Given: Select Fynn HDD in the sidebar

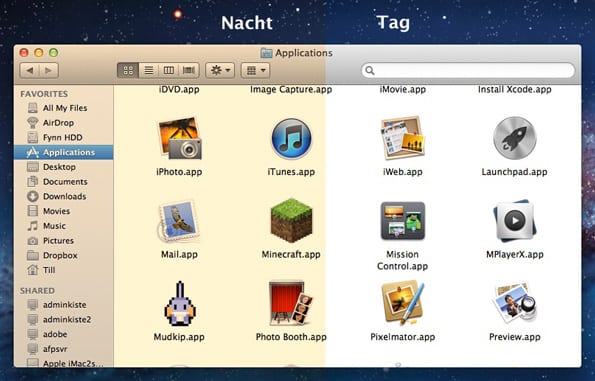Looking at the screenshot, I should 63,137.
